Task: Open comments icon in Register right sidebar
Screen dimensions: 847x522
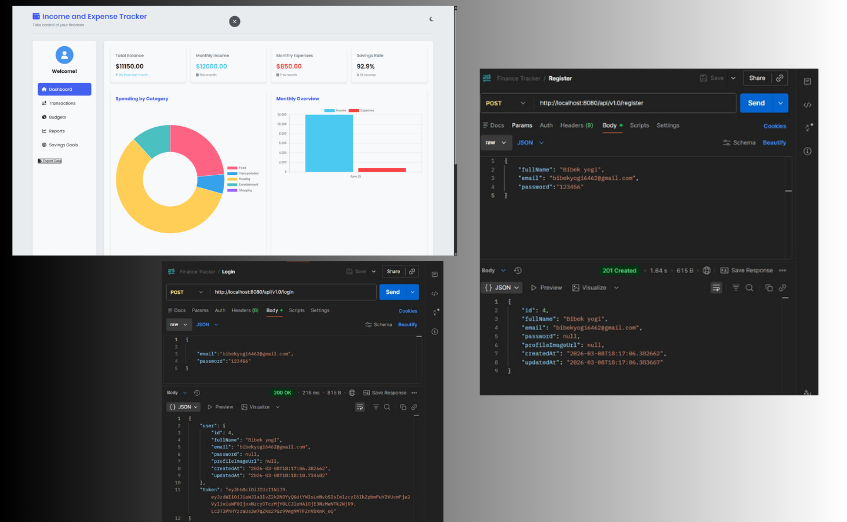Action: click(x=807, y=82)
